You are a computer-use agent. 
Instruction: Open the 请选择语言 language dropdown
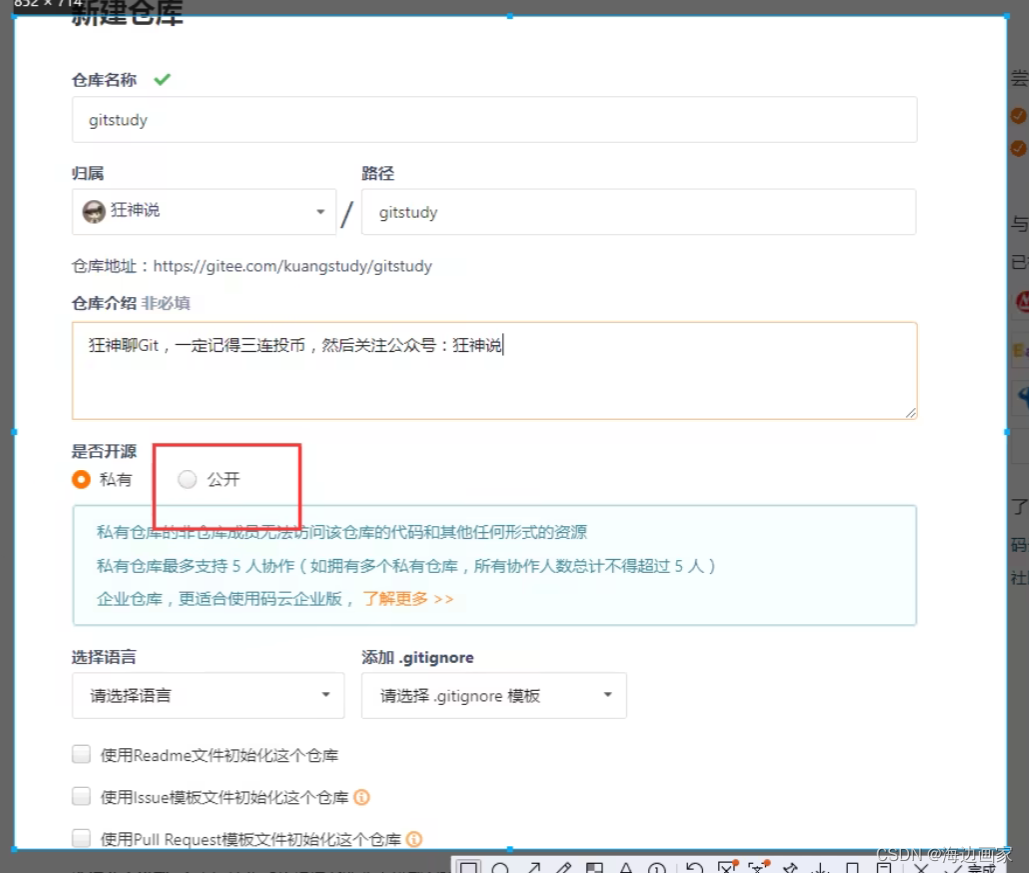(208, 695)
